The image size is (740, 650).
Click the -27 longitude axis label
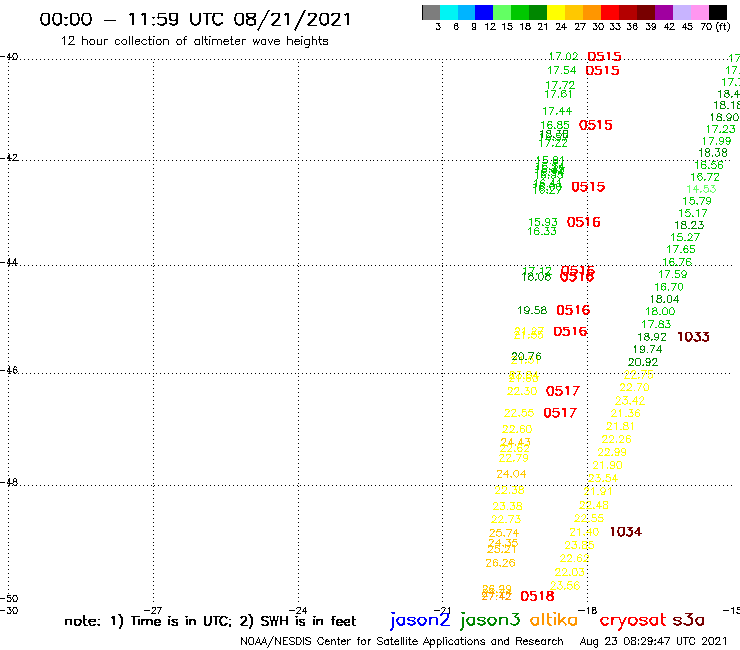153,610
